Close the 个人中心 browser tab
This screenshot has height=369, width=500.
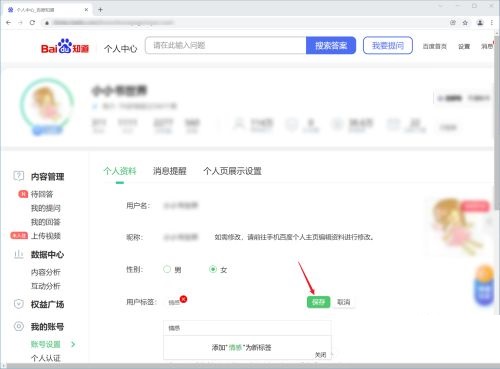(x=86, y=10)
